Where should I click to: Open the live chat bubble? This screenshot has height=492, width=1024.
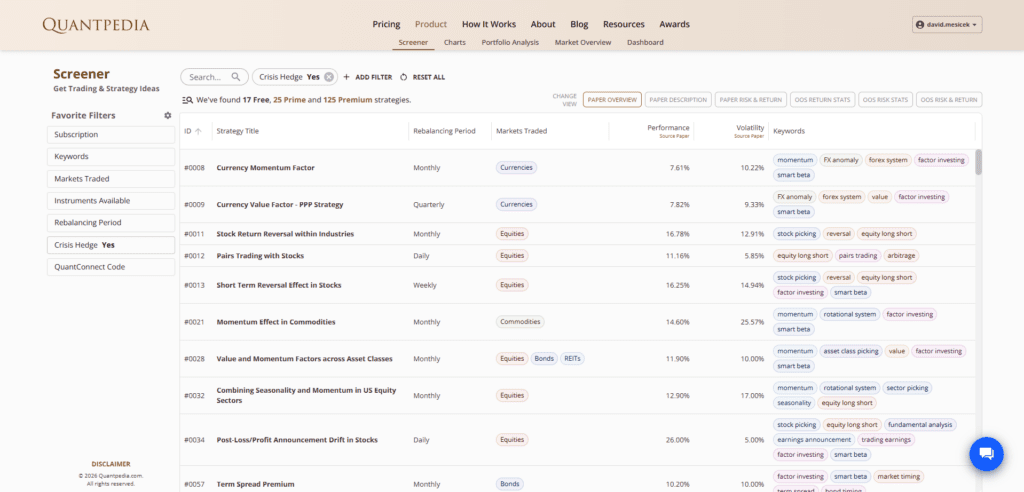(x=986, y=454)
